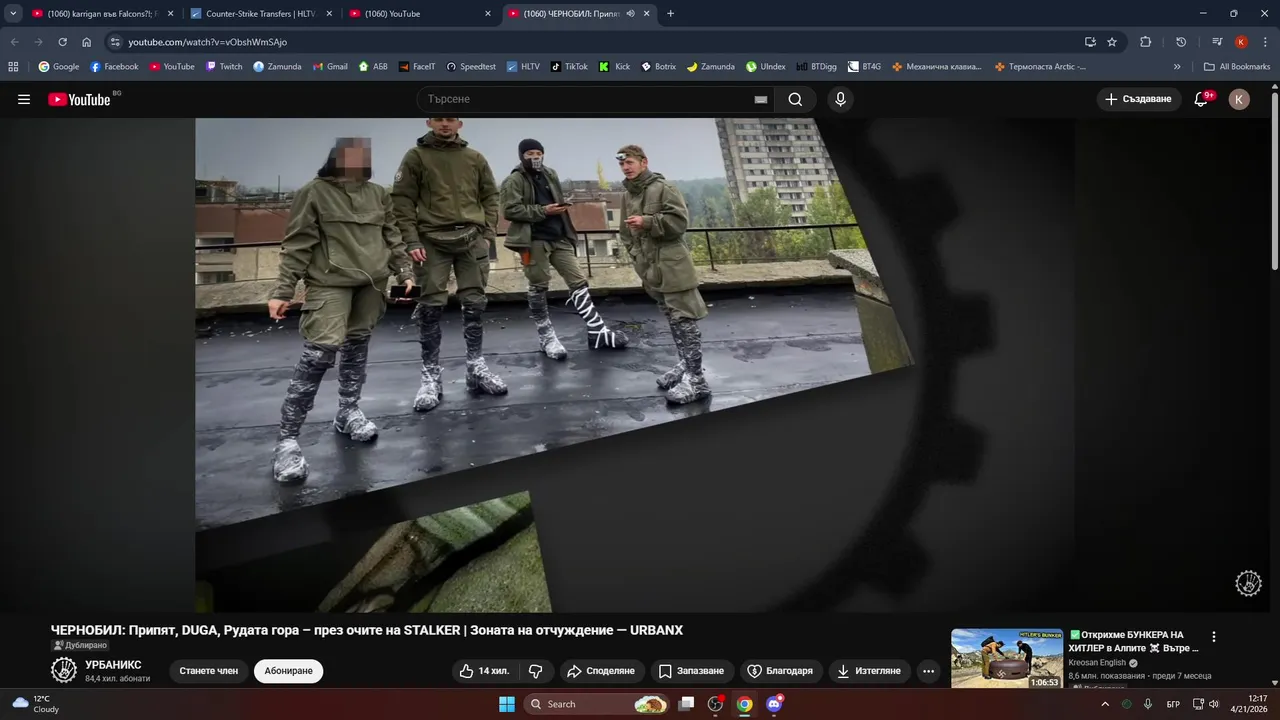1280x720 pixels.
Task: Open Kreosan English channel link
Action: click(1097, 662)
